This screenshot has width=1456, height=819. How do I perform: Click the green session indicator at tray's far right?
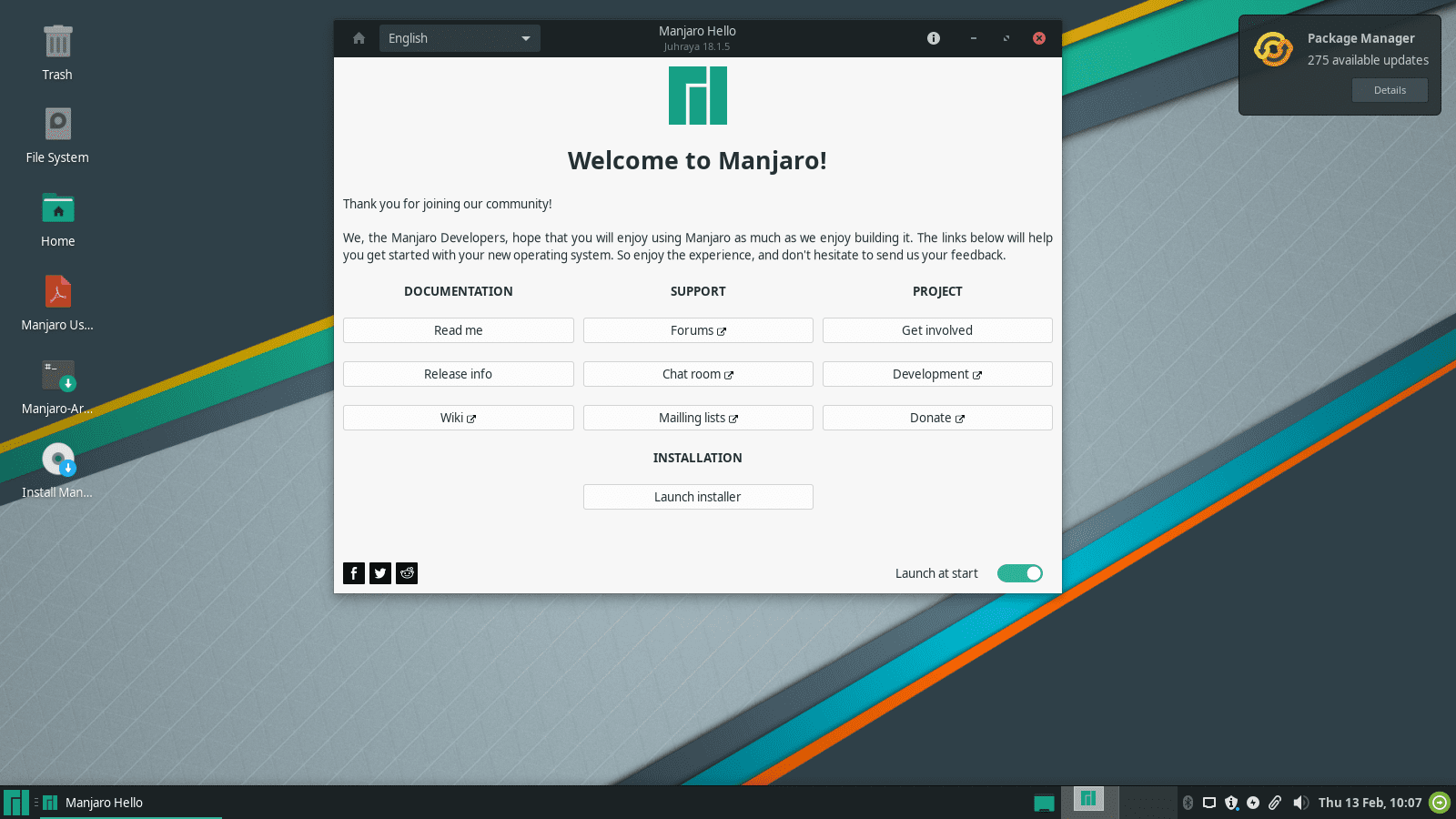1438,803
